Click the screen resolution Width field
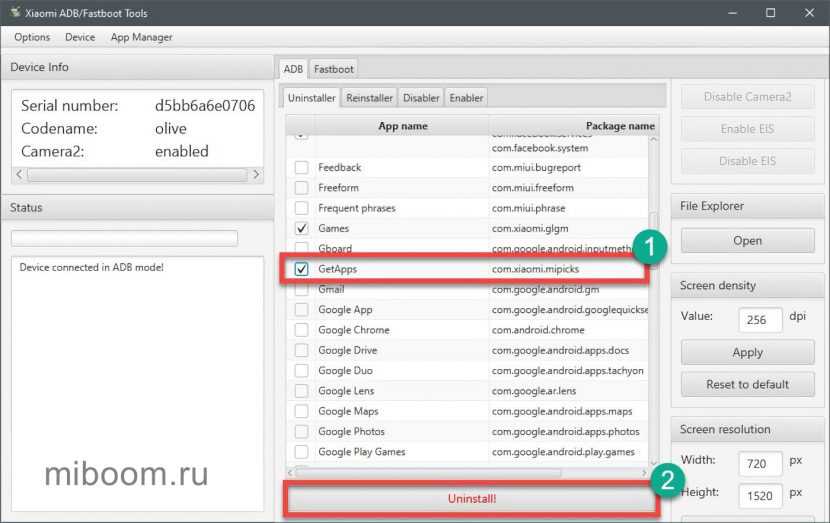830x523 pixels. pos(760,464)
